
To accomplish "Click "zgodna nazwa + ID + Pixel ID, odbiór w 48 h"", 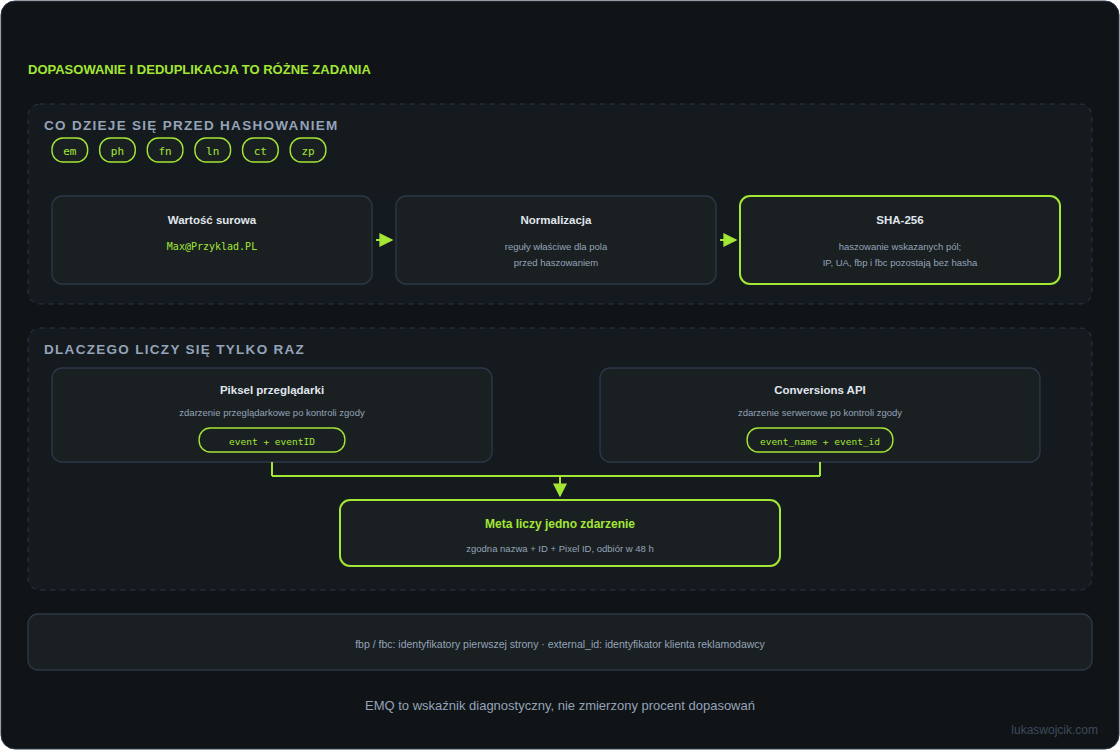I will pos(560,549).
